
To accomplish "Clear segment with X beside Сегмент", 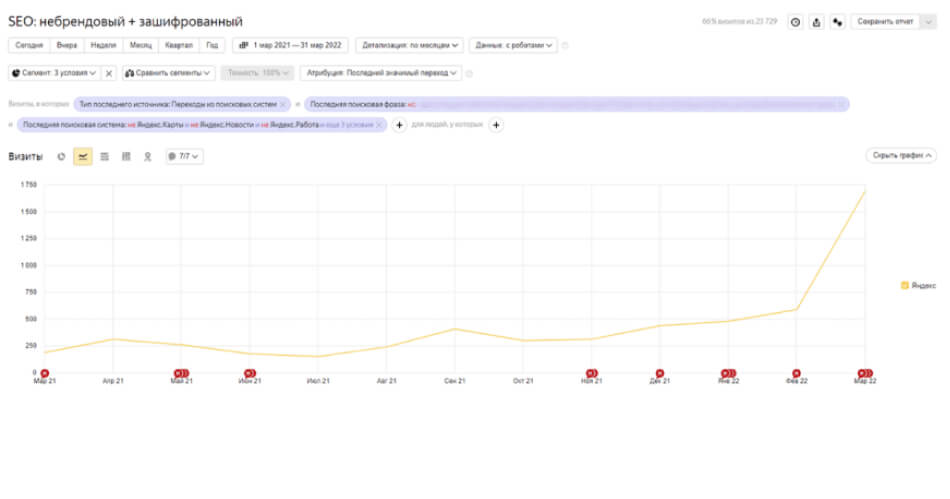I will click(x=108, y=73).
